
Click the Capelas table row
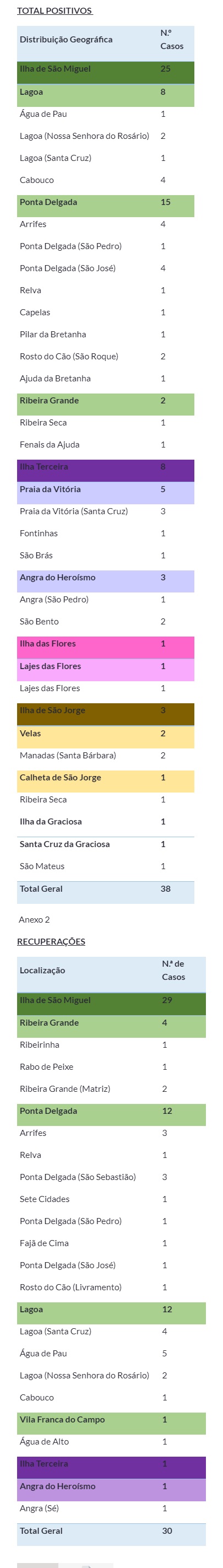pos(106,312)
